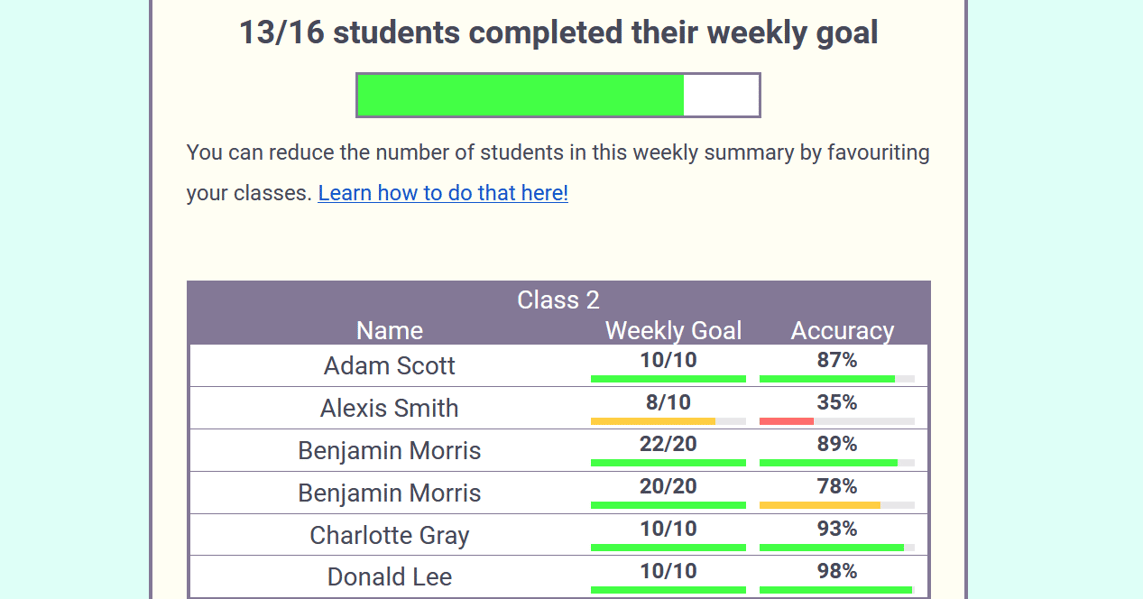Select the Alexis Smith name cell

click(x=389, y=408)
